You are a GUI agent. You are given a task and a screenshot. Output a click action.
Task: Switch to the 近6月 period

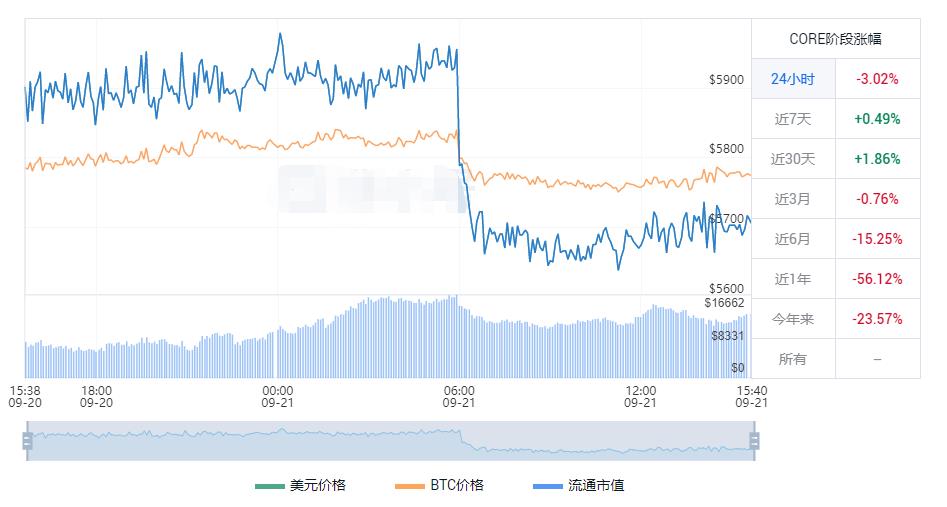(x=794, y=239)
